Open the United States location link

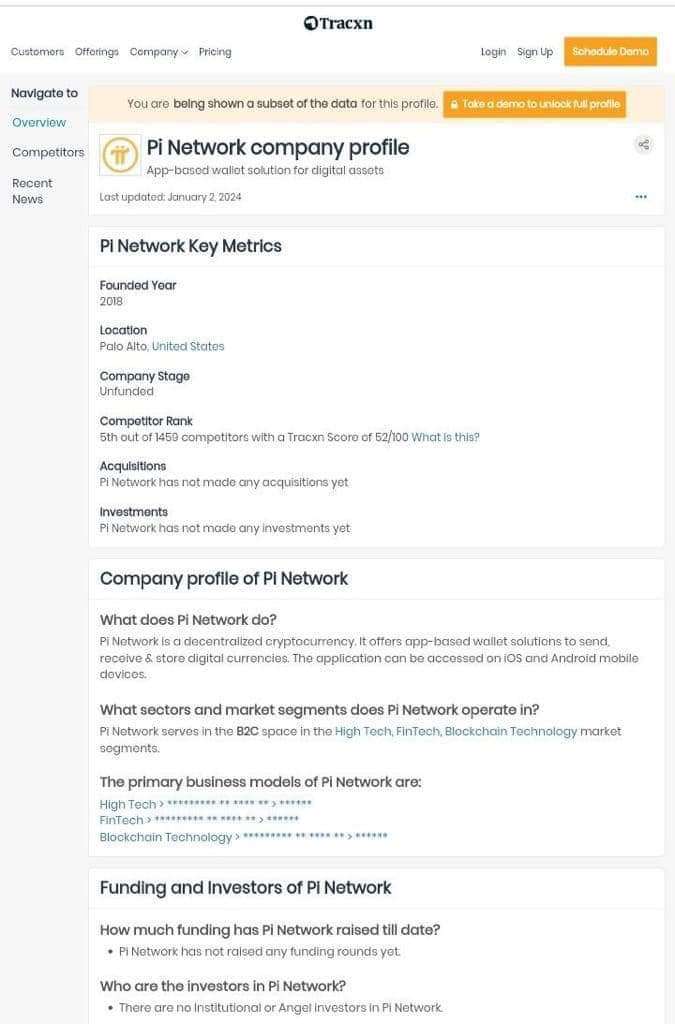[188, 346]
